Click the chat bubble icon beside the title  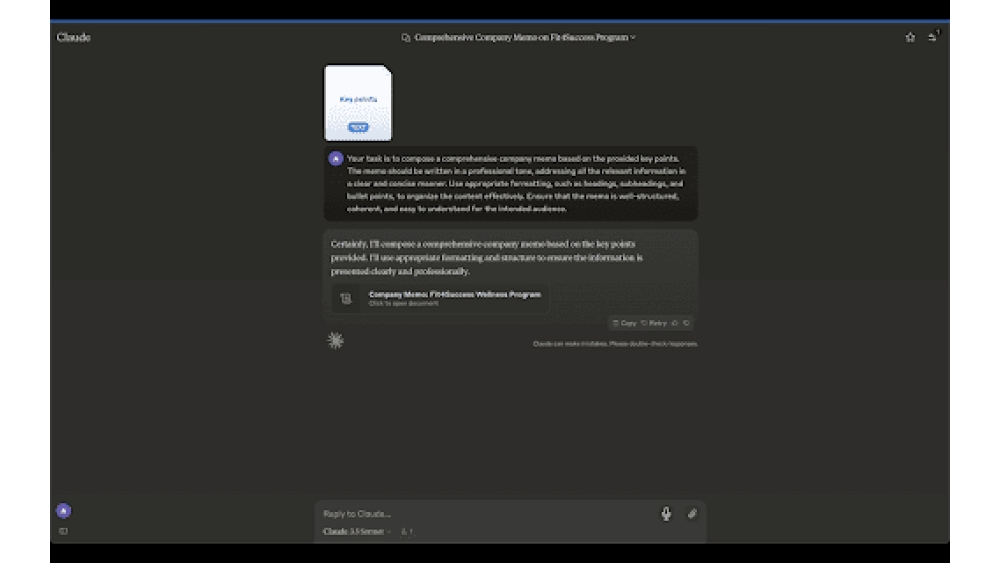(x=406, y=38)
